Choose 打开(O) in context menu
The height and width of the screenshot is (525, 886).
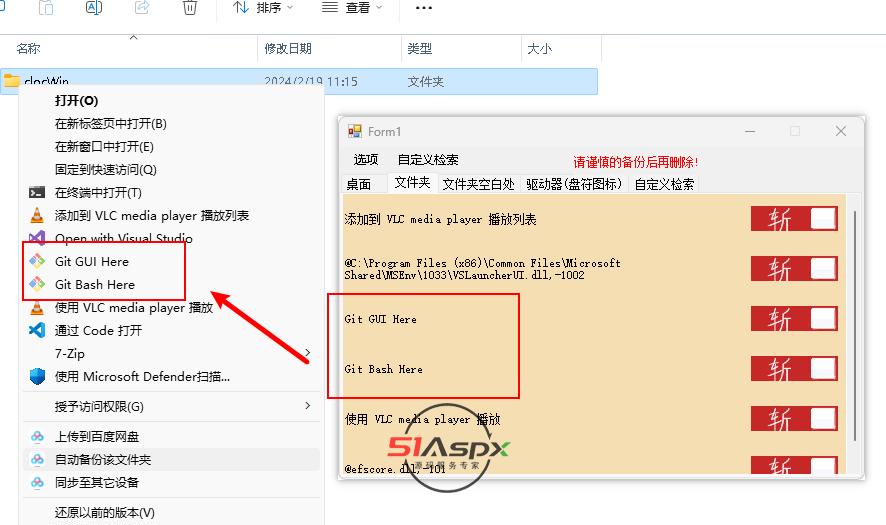[76, 101]
